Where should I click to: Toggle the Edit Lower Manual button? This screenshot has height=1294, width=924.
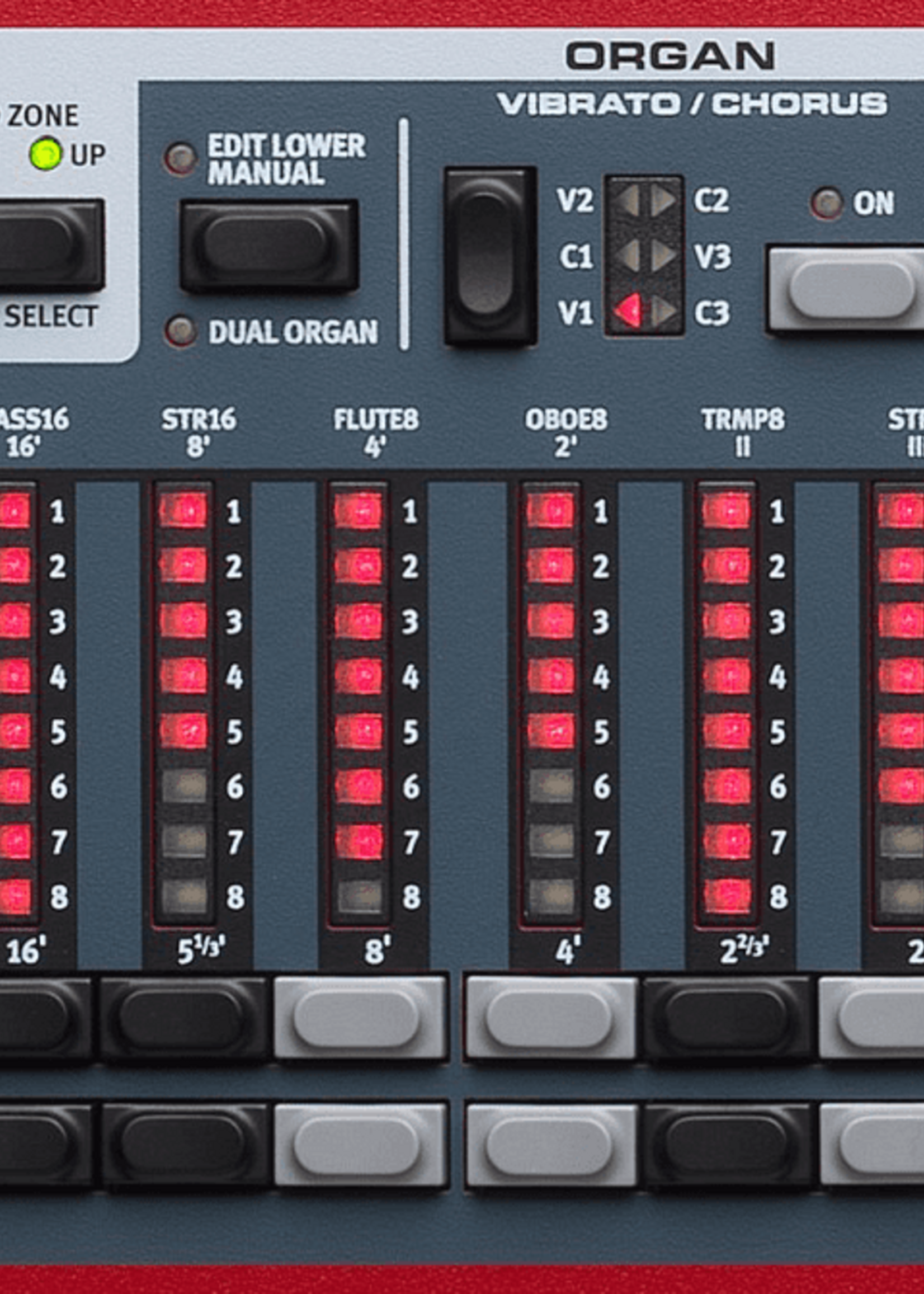click(269, 244)
